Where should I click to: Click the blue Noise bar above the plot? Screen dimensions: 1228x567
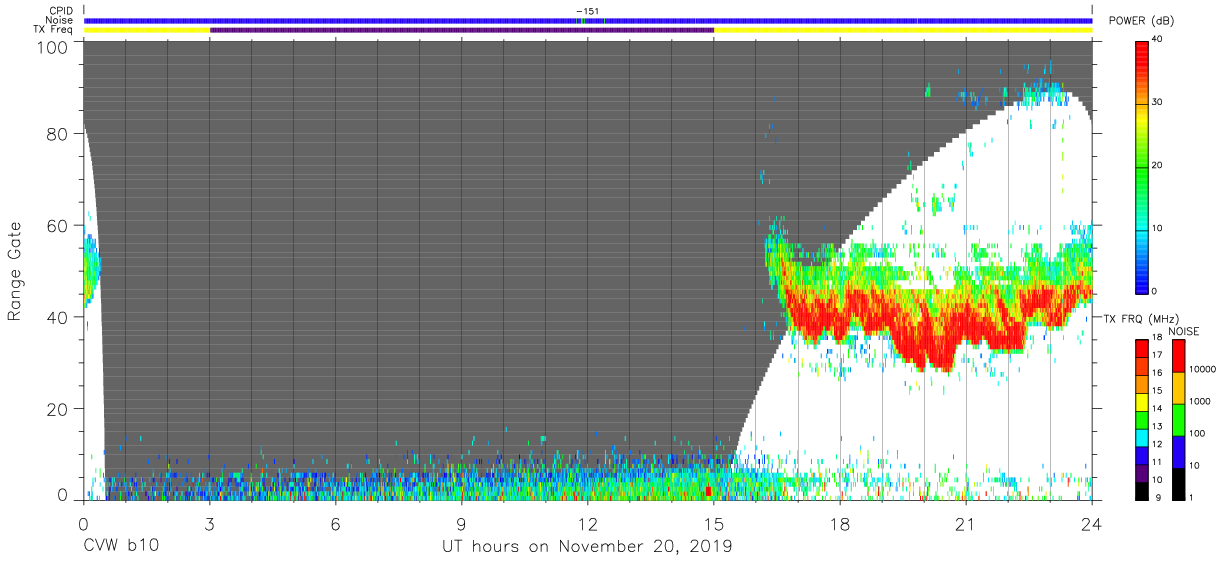point(587,20)
